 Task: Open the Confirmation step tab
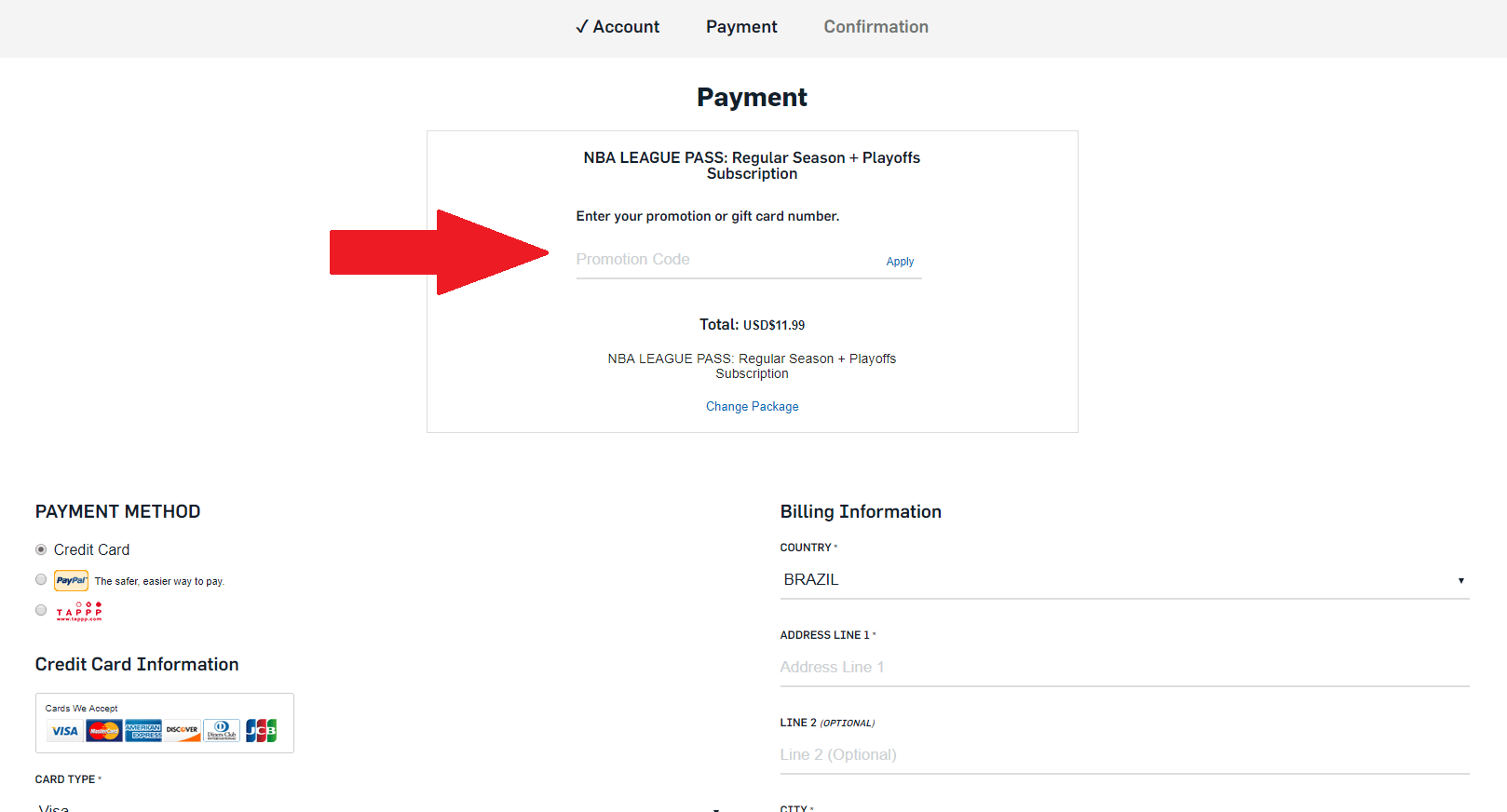[876, 27]
